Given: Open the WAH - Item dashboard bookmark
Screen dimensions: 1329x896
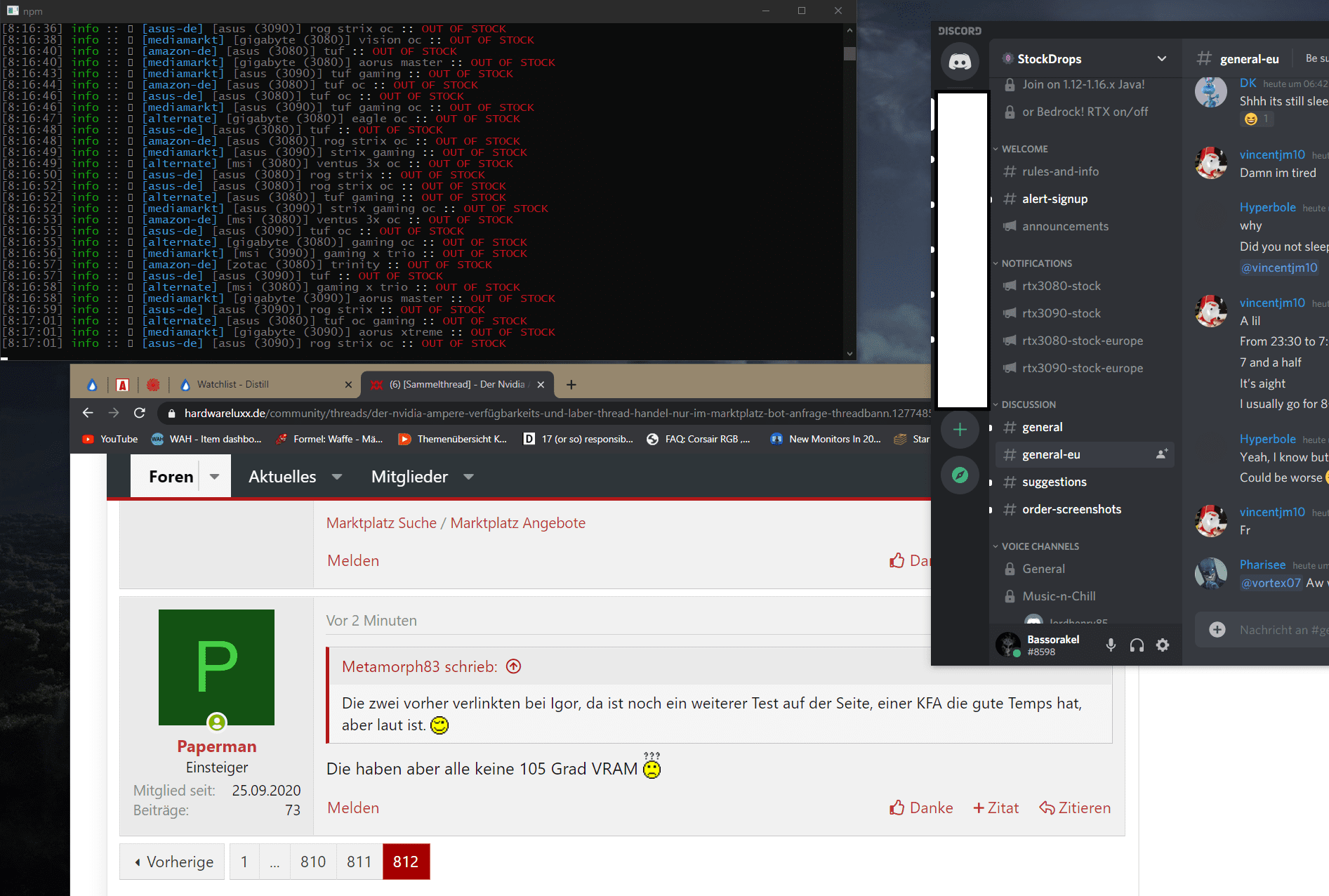Looking at the screenshot, I should [206, 439].
